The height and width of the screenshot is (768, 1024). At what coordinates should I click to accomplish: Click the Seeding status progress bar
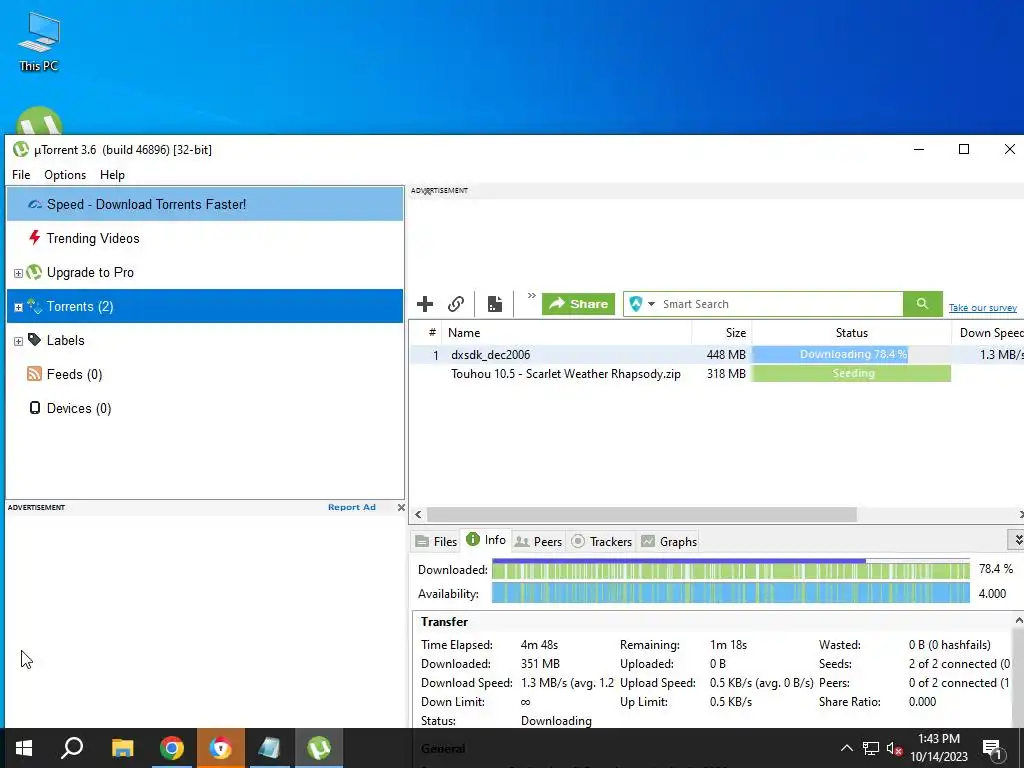point(852,374)
